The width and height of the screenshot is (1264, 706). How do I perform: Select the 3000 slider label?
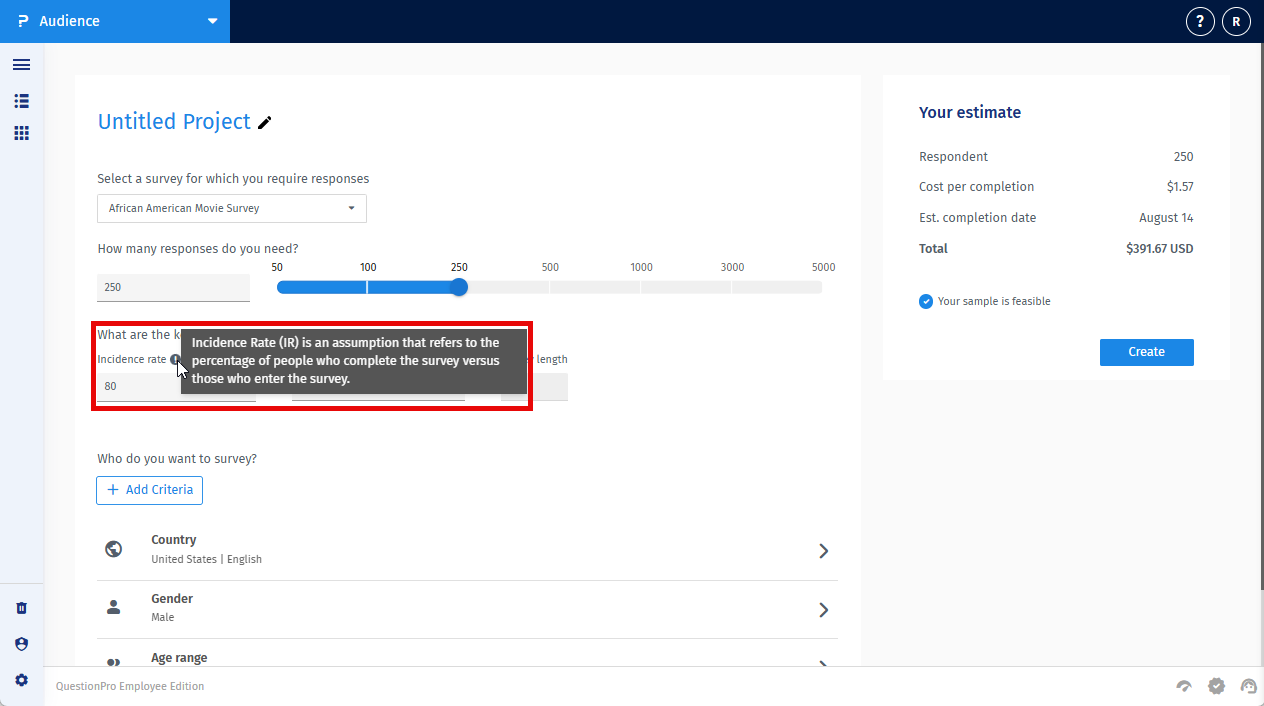click(x=732, y=267)
